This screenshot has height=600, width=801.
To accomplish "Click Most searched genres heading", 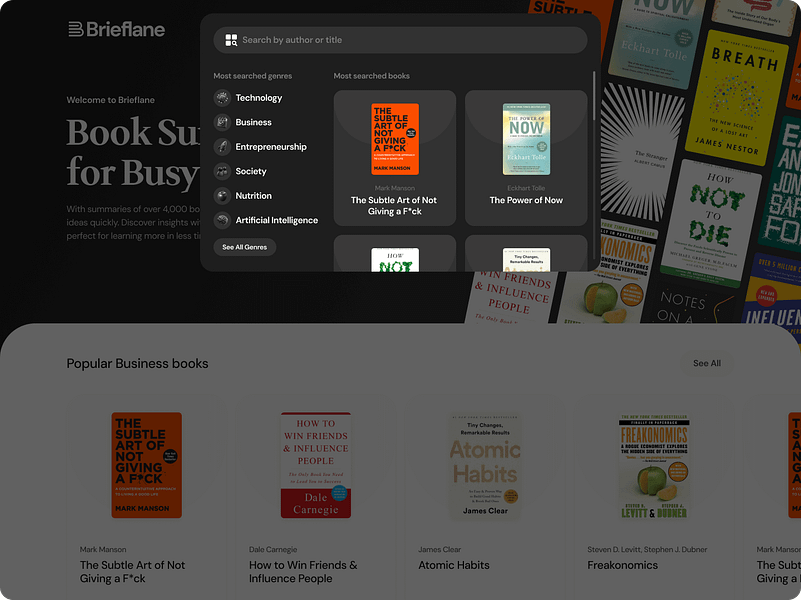I will [x=253, y=76].
